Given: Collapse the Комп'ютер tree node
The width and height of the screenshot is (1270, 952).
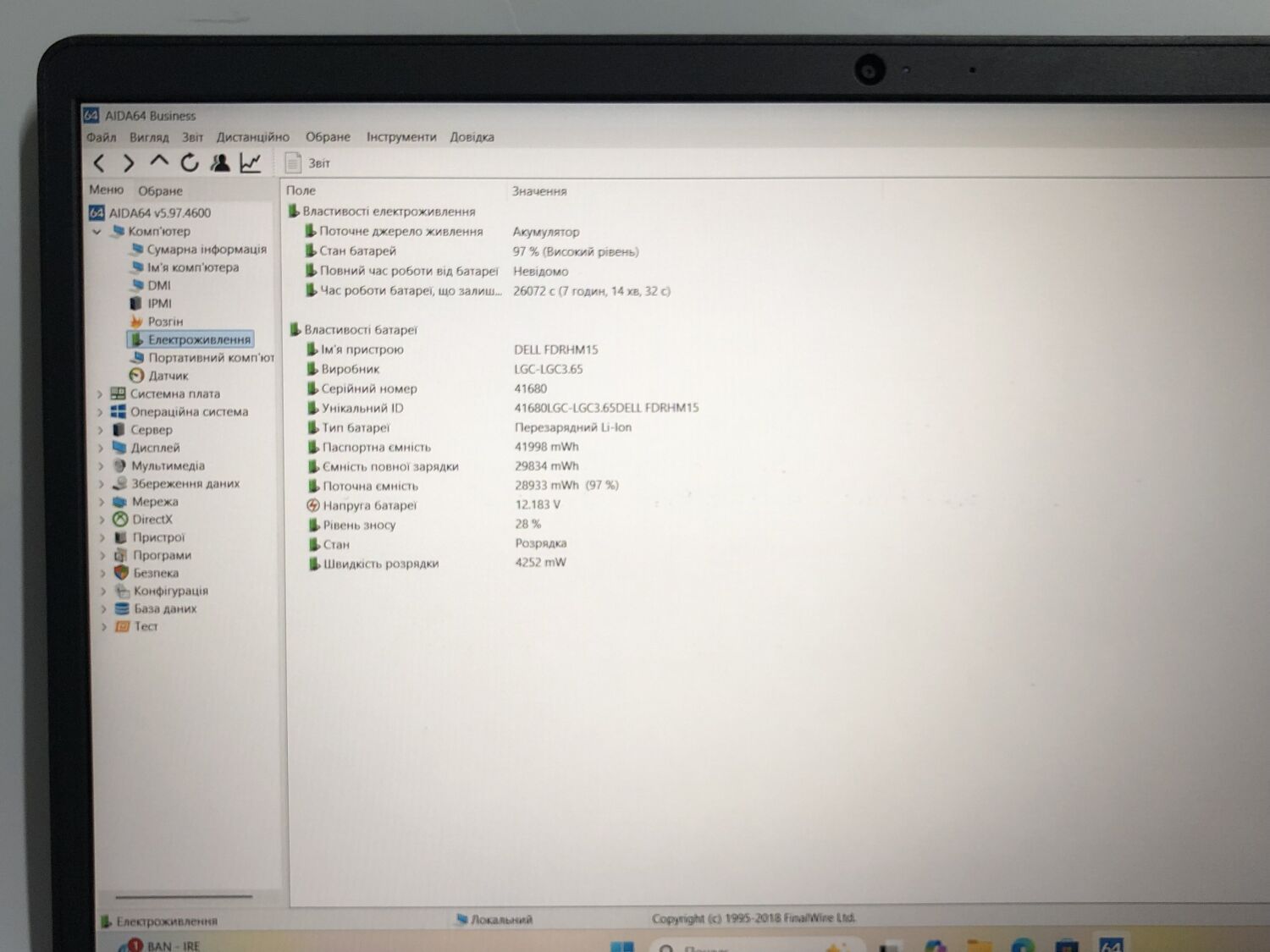Looking at the screenshot, I should (97, 231).
